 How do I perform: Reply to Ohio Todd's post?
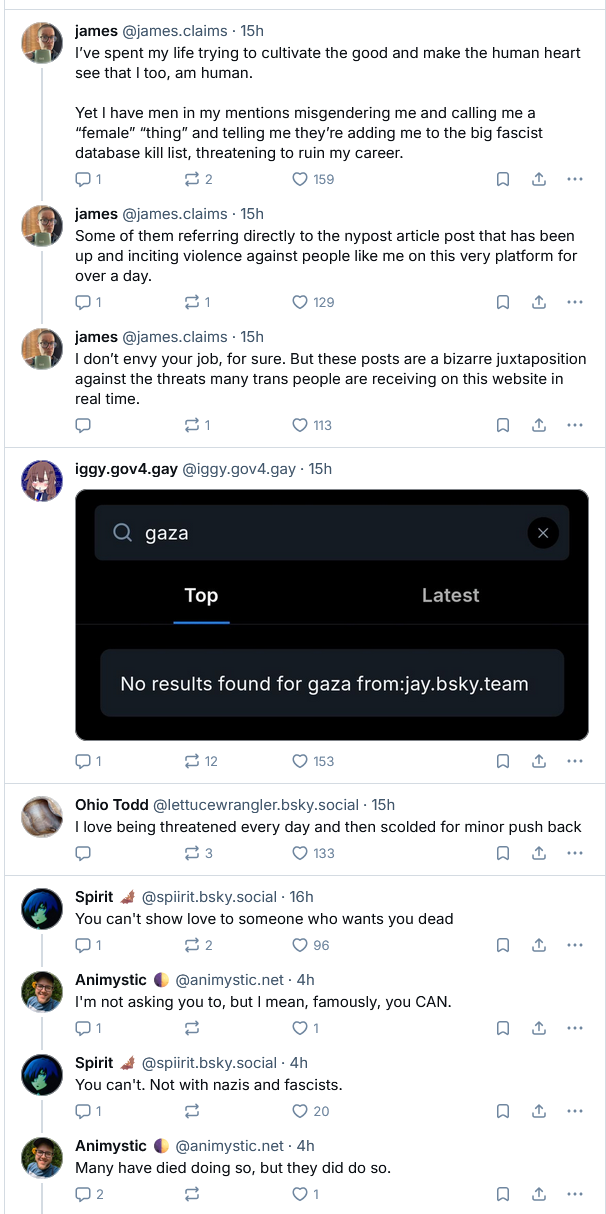83,853
